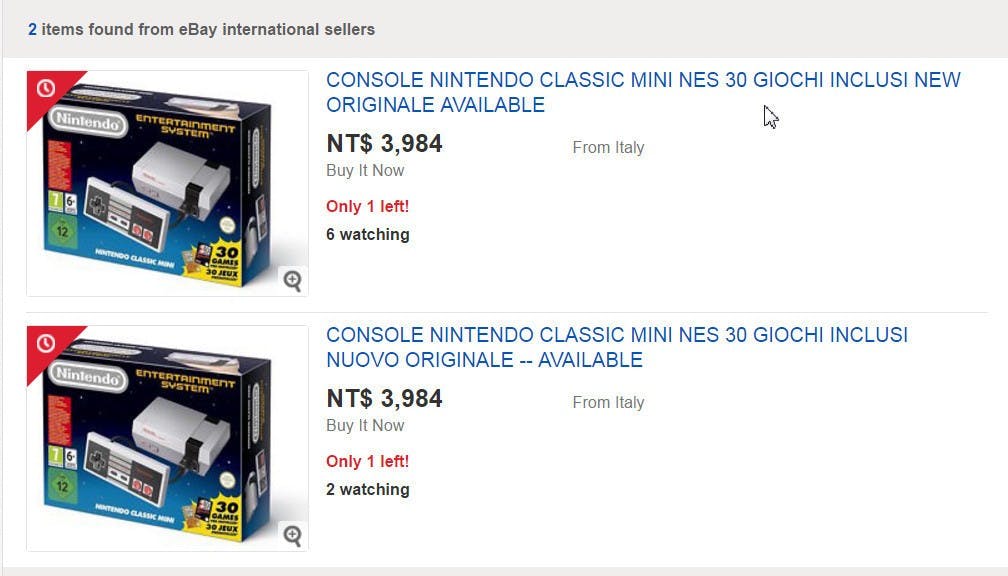Click the '6 watching' label
This screenshot has height=576, width=1008.
(368, 235)
